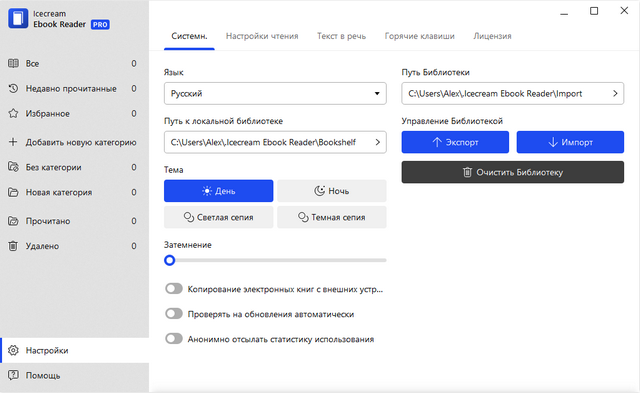Expand the local library Bookshelf path chevron

point(378,142)
